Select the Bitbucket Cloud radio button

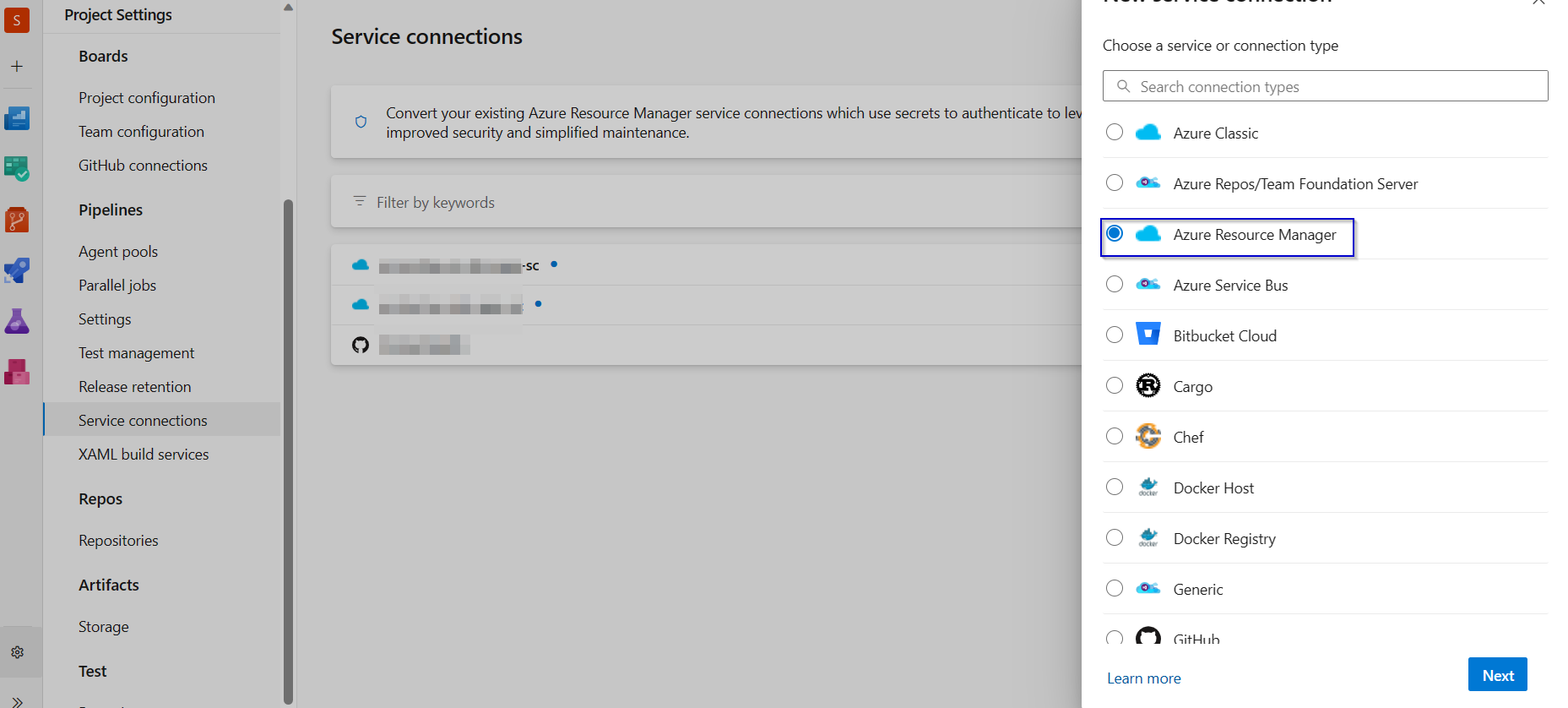tap(1115, 335)
